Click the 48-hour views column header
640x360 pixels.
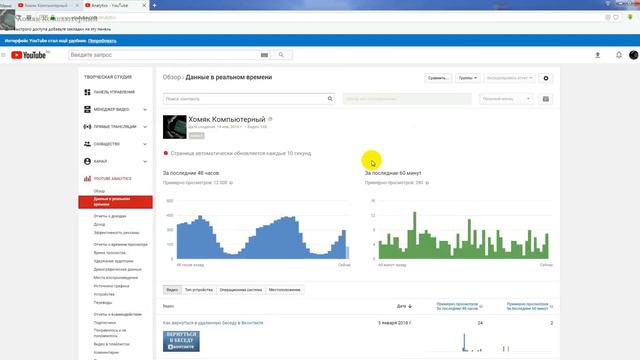pyautogui.click(x=457, y=306)
